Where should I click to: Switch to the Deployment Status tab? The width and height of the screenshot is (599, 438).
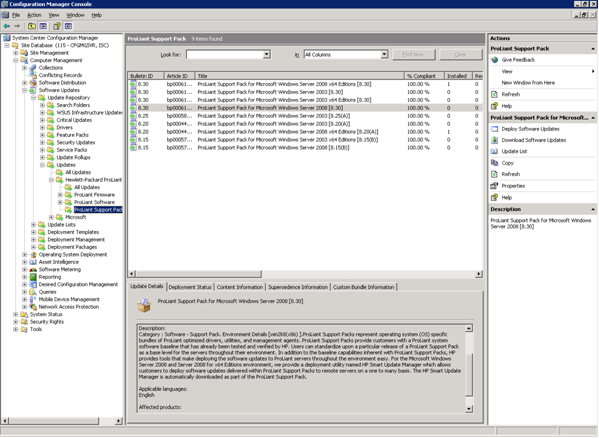click(190, 287)
